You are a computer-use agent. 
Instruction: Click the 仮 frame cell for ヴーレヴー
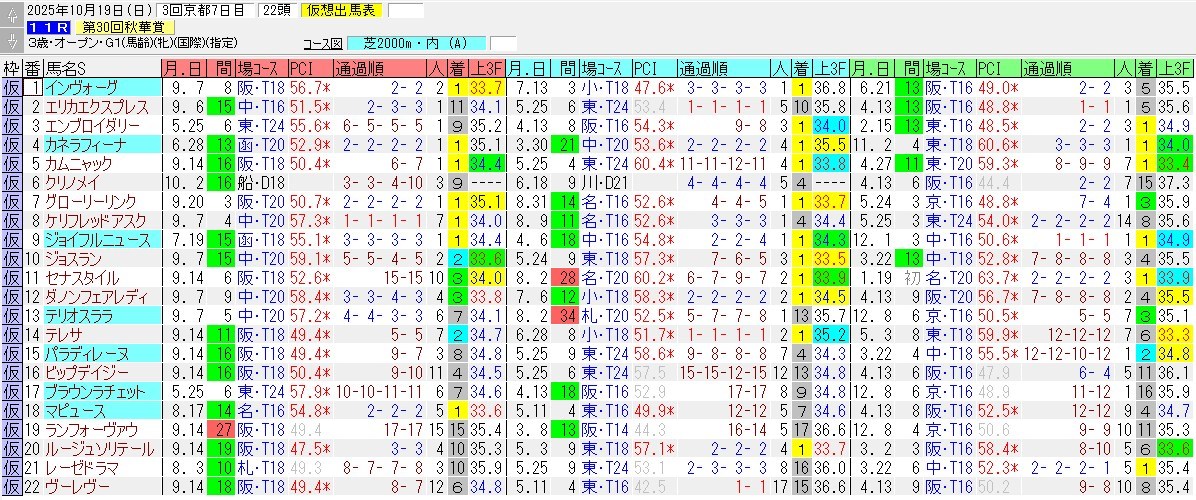click(x=11, y=487)
